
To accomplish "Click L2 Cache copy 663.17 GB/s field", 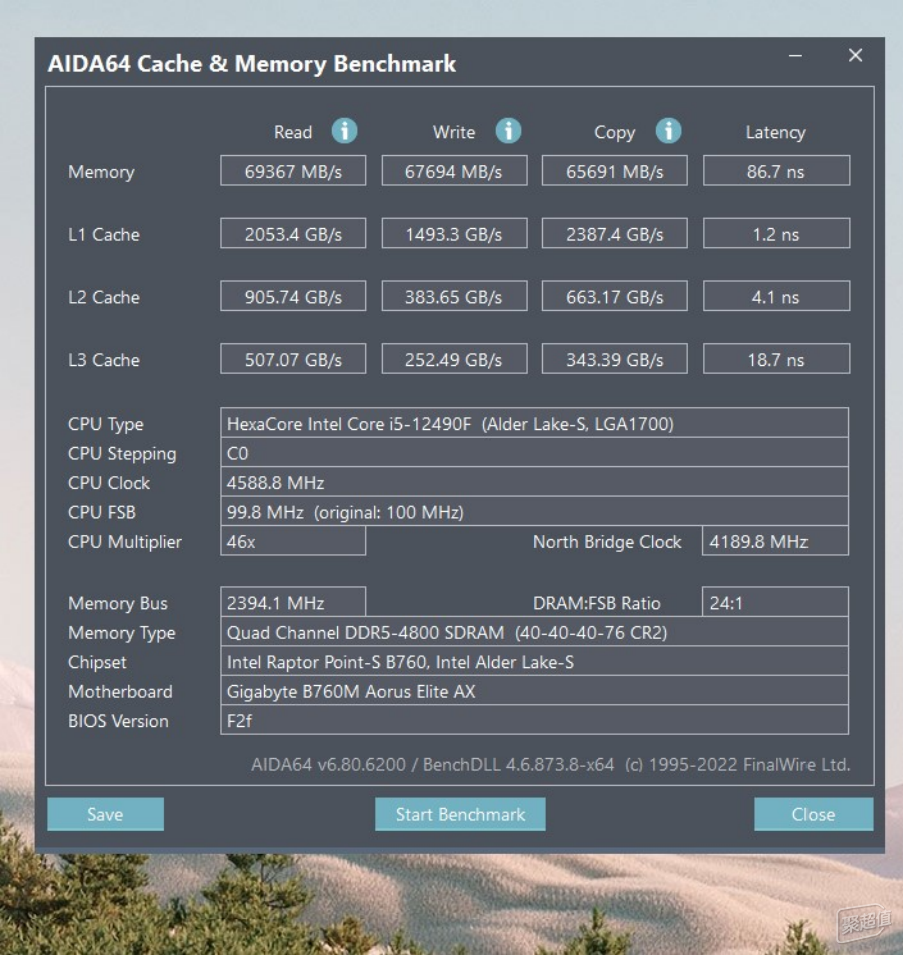I will (614, 296).
